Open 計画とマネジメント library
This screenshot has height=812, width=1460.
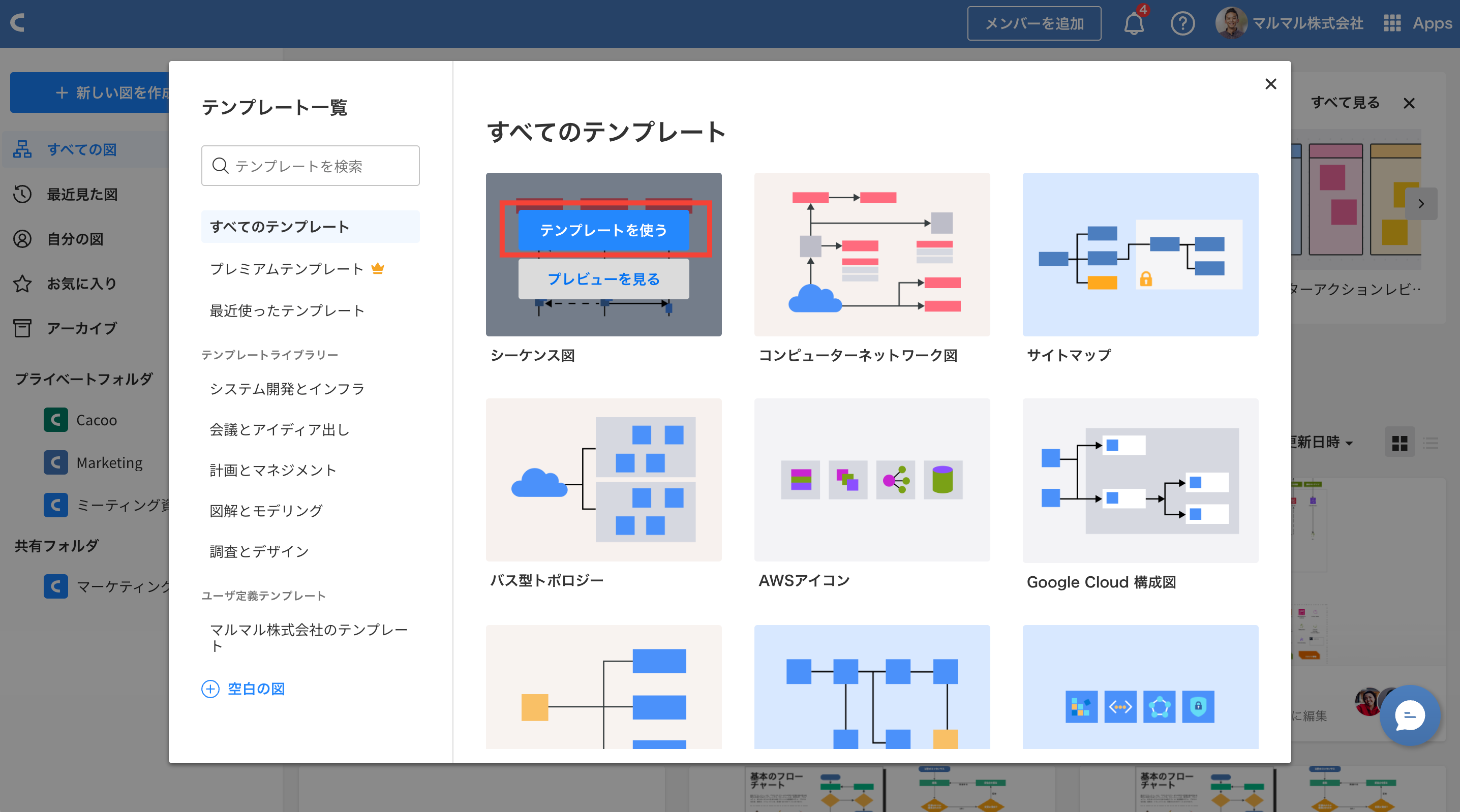pyautogui.click(x=272, y=471)
